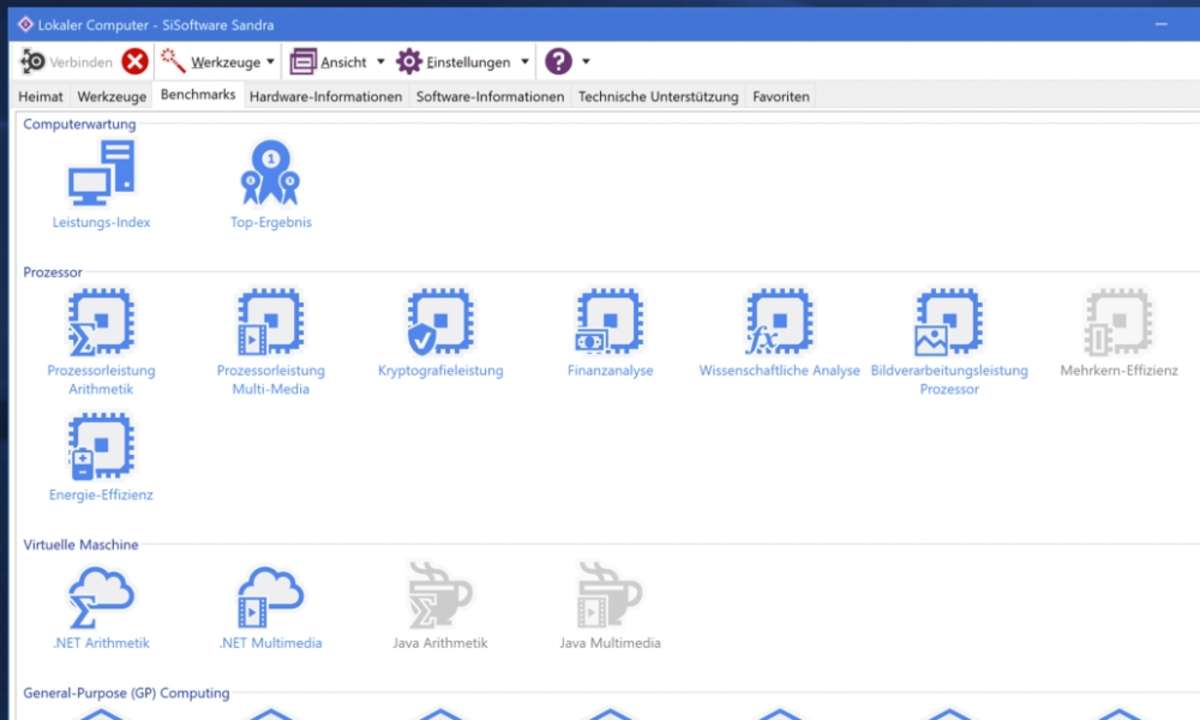Click the Virtuelle Maschine group header
This screenshot has height=720, width=1200.
(81, 545)
